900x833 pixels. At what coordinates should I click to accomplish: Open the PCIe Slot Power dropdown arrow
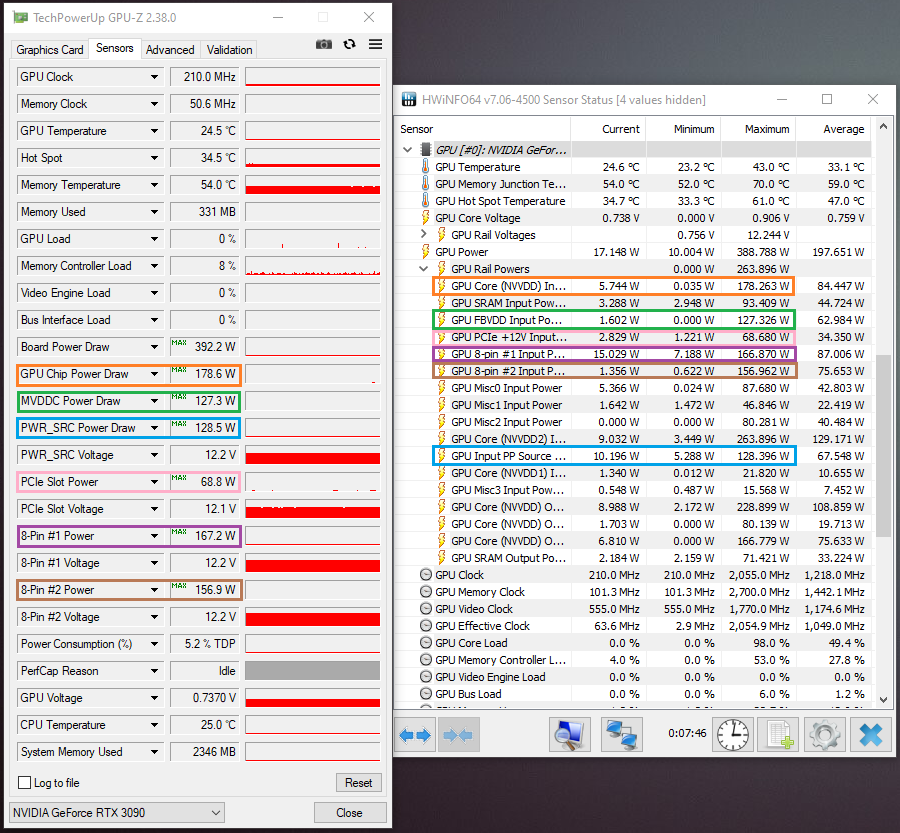click(154, 481)
